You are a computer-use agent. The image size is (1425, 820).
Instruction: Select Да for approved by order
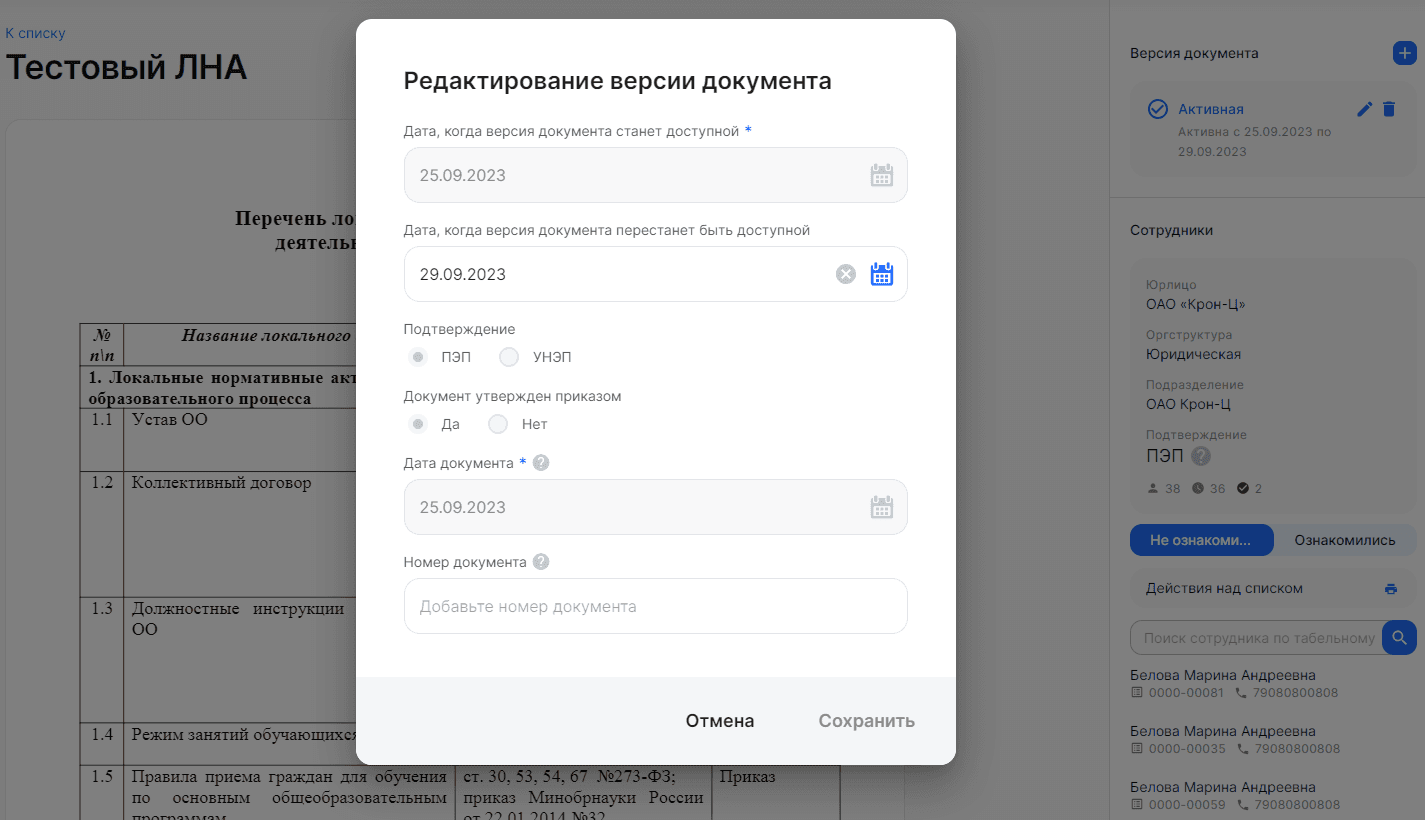point(418,424)
